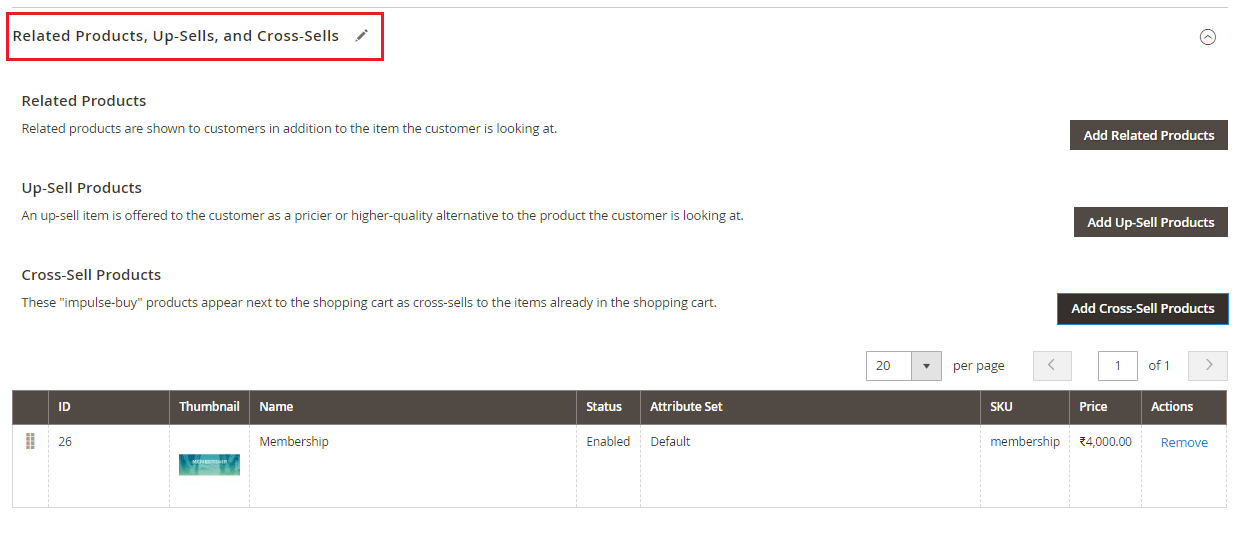
Task: Click the 'per page' label
Action: (x=979, y=366)
